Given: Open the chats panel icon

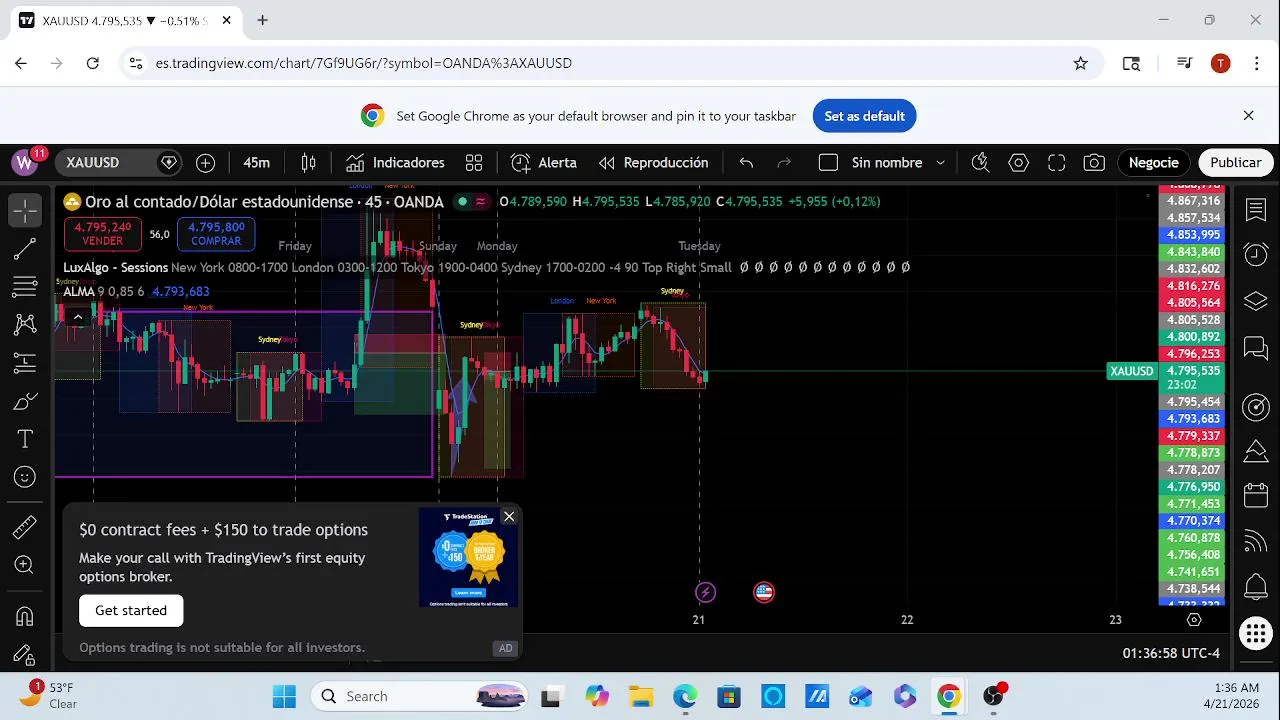Looking at the screenshot, I should [1256, 348].
